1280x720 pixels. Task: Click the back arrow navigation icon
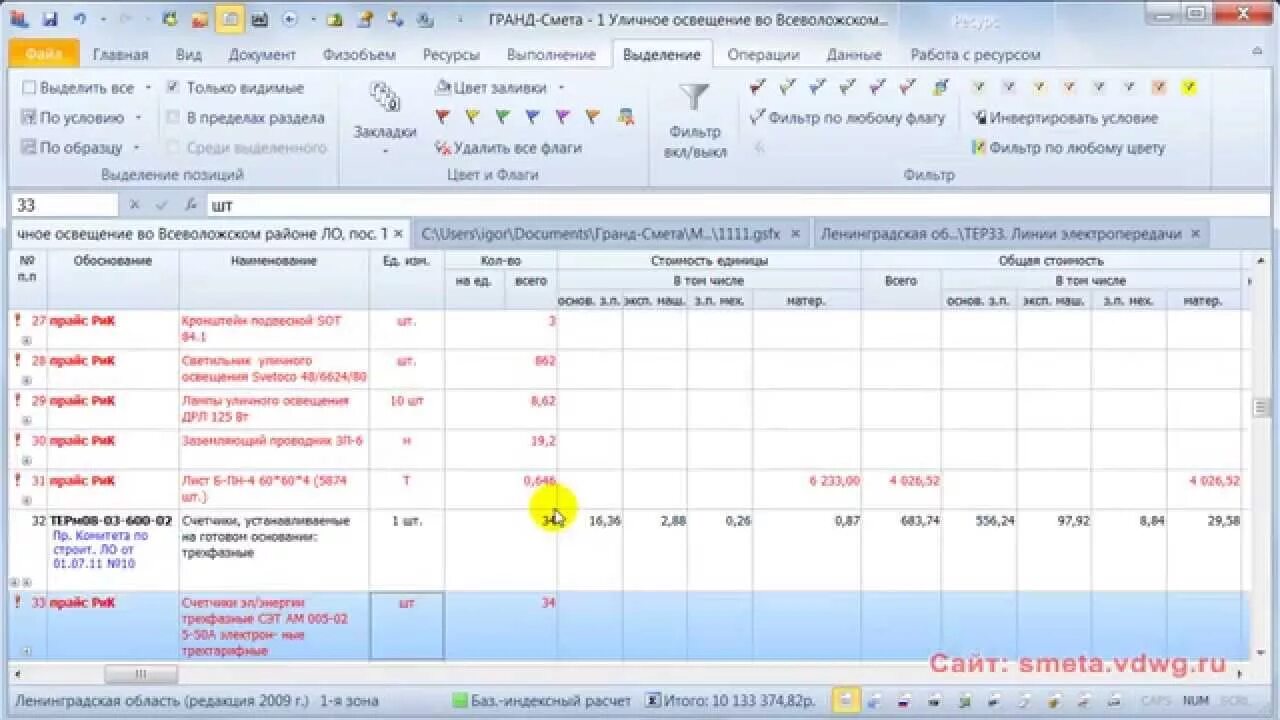click(x=290, y=19)
